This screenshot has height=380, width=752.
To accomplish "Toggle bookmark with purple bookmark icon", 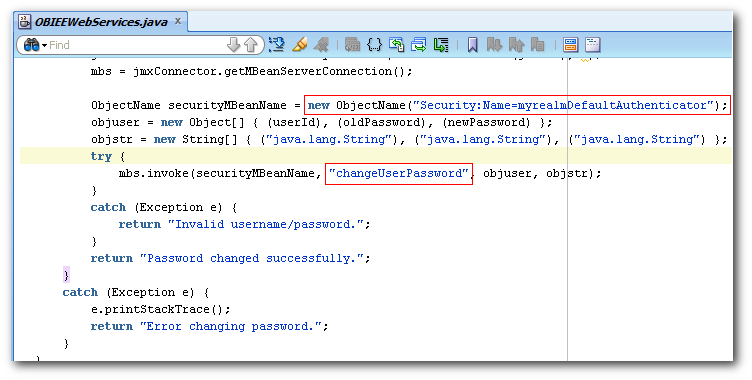I will pos(472,45).
